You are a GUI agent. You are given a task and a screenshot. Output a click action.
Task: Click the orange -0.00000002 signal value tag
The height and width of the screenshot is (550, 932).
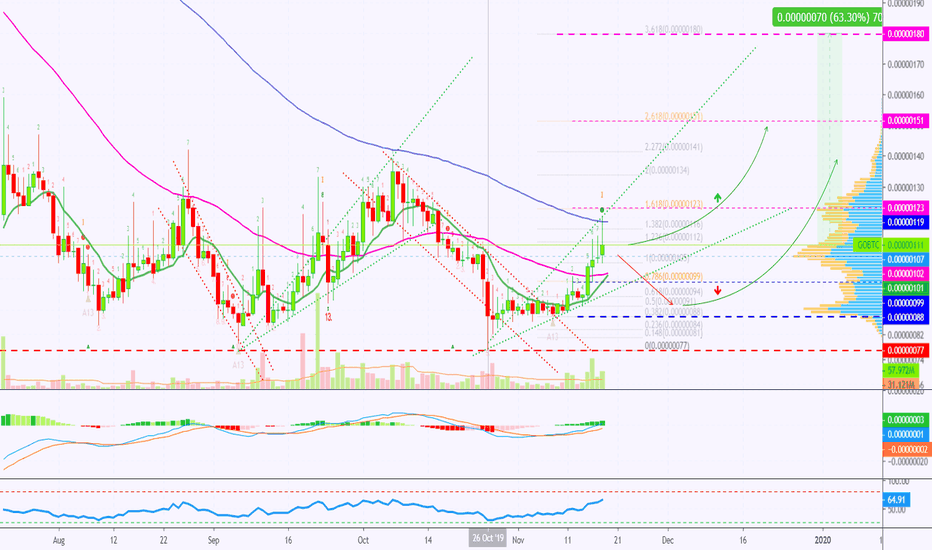coord(906,449)
